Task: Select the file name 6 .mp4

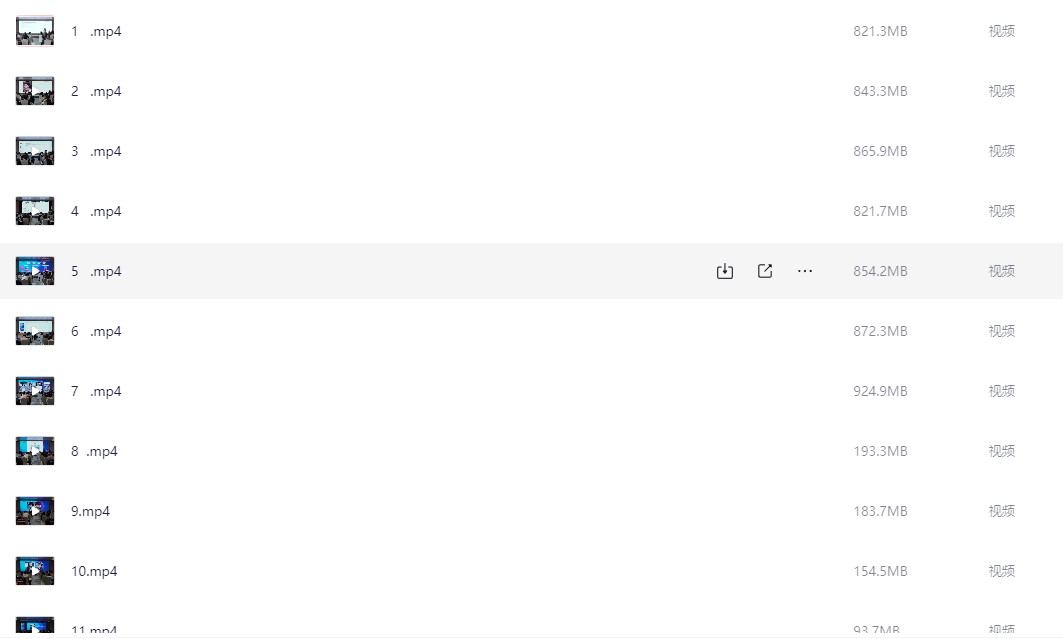Action: pos(96,331)
